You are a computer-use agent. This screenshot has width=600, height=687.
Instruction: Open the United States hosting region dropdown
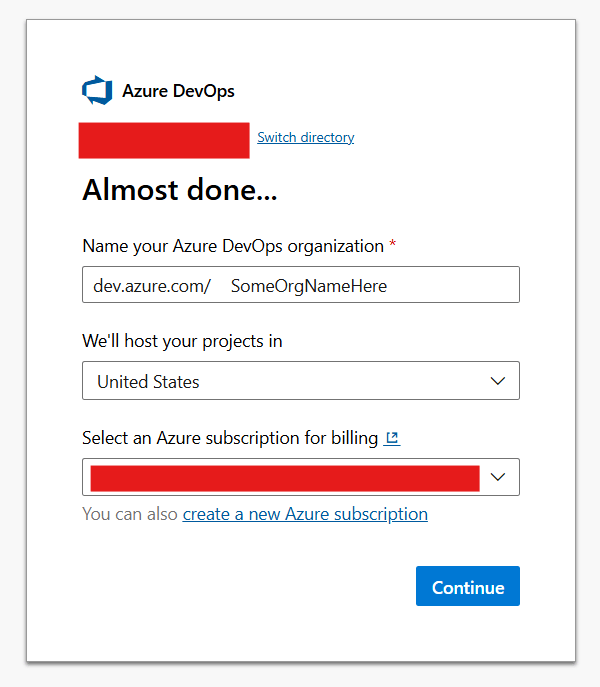301,381
